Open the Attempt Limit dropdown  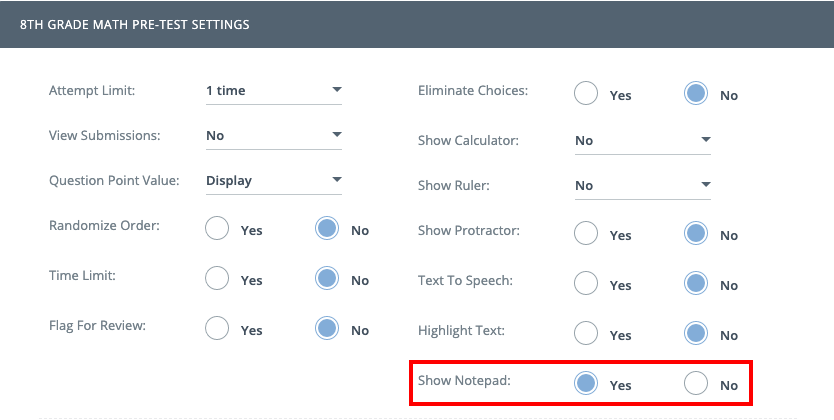pos(273,91)
